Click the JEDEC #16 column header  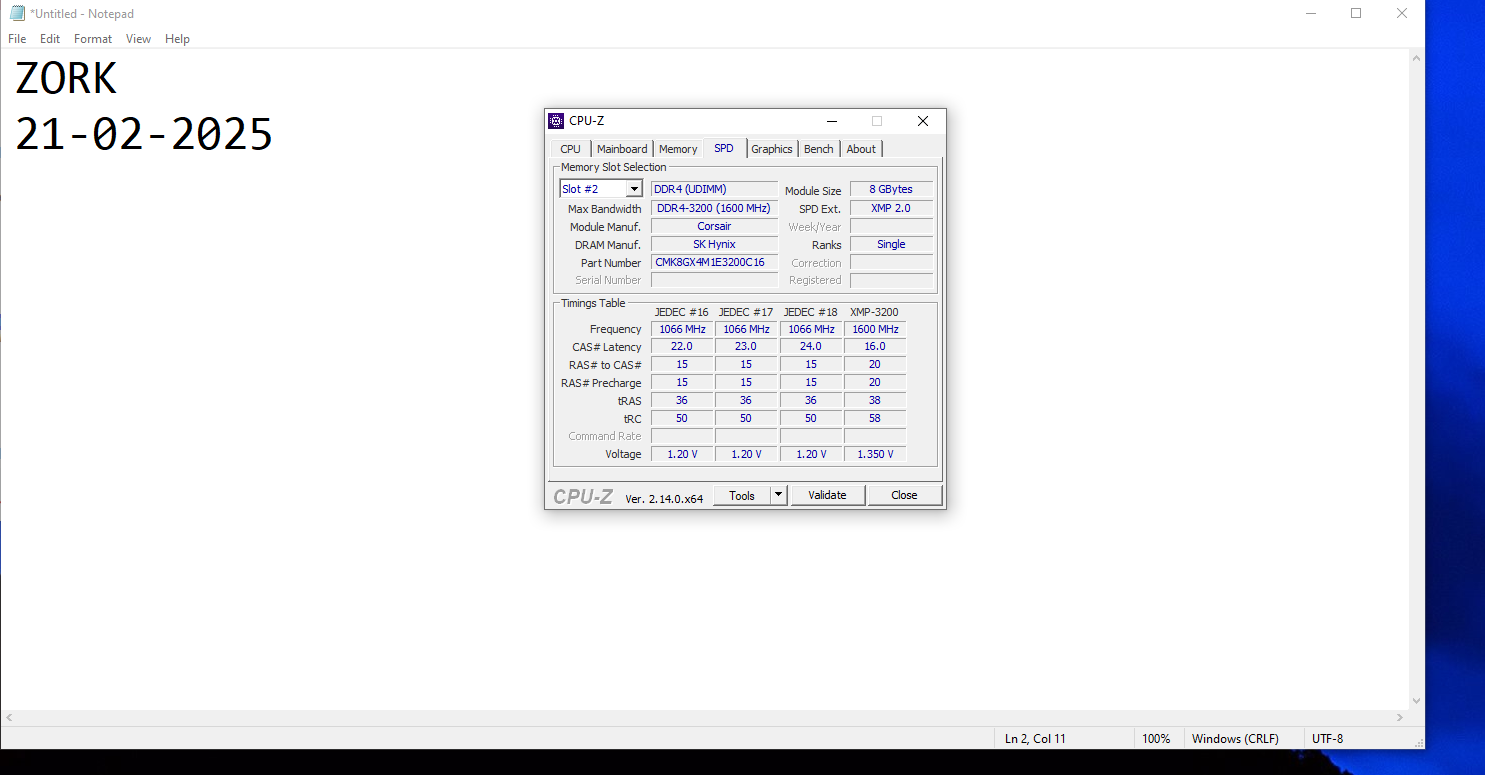pos(682,312)
